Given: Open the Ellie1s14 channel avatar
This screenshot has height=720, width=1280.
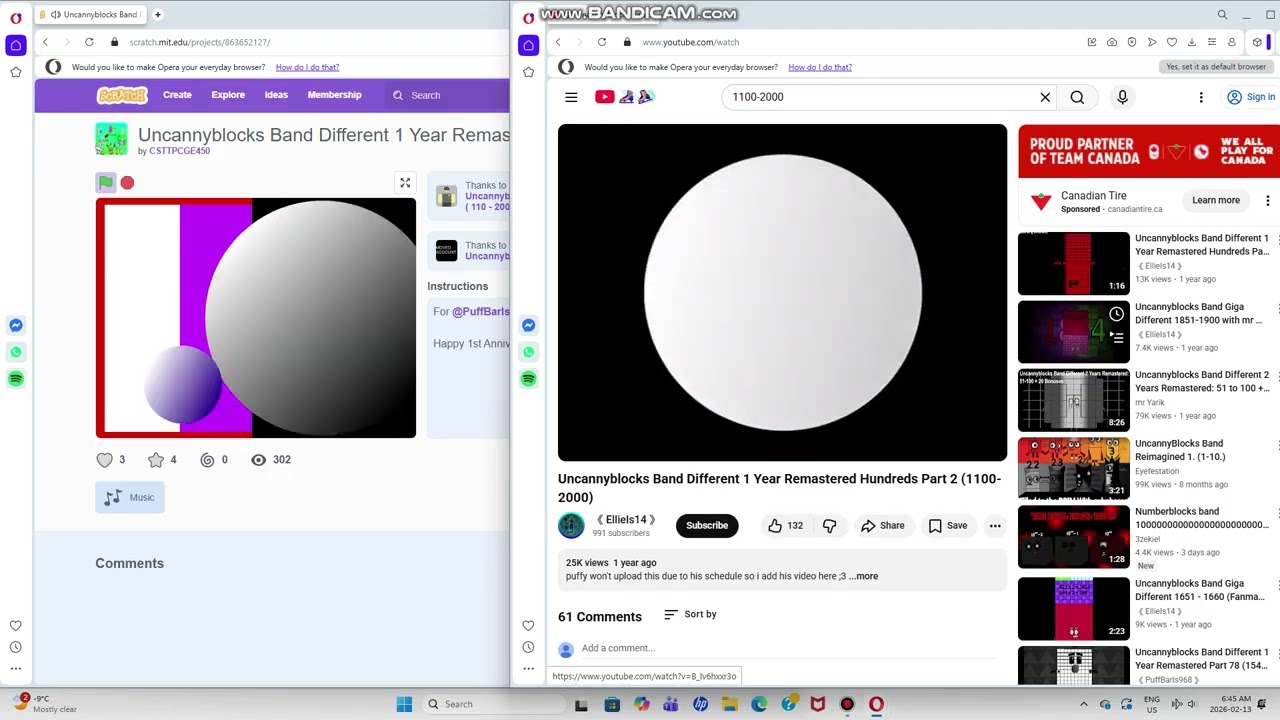Looking at the screenshot, I should click(571, 526).
